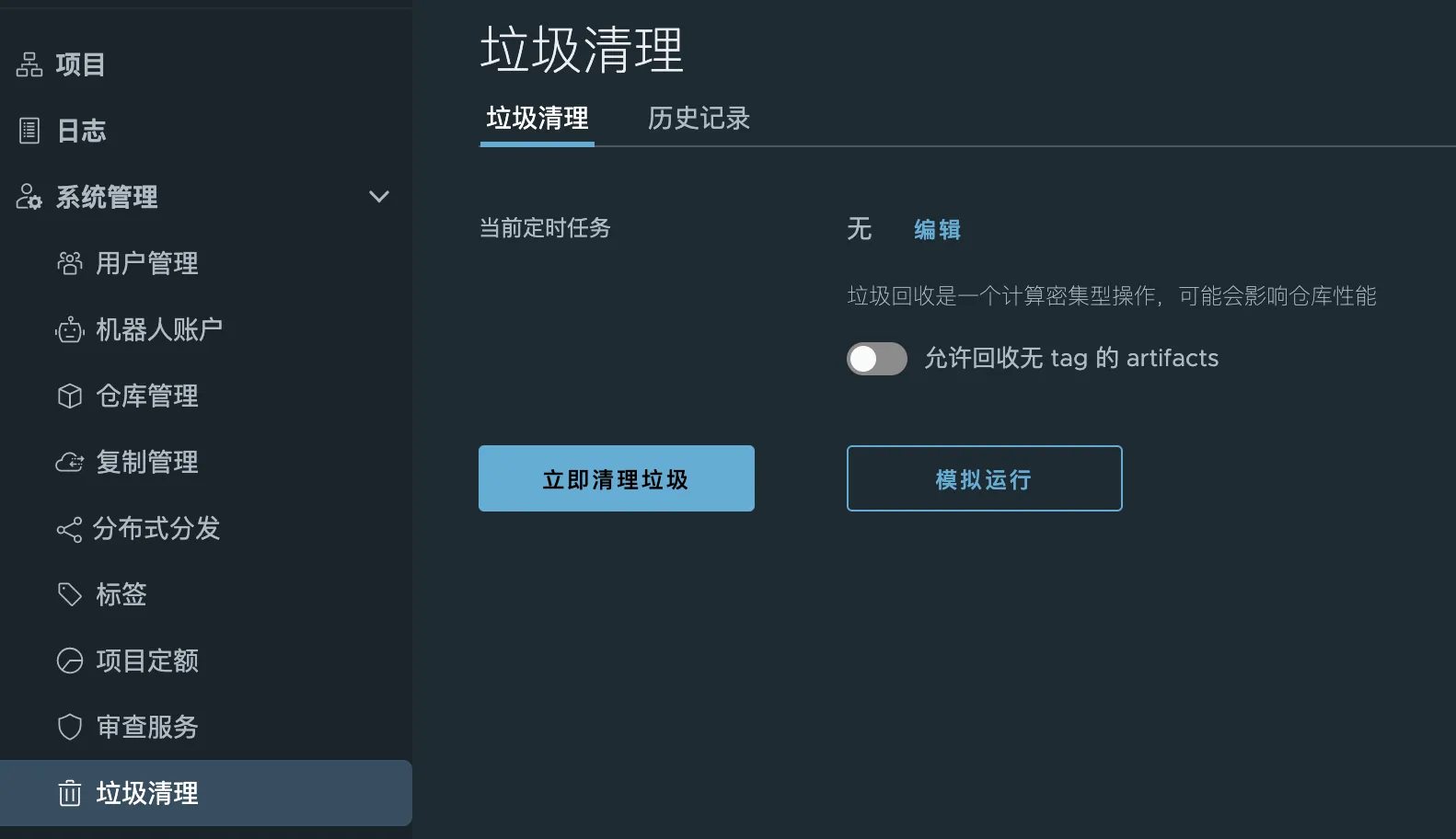Image resolution: width=1456 pixels, height=839 pixels.
Task: Click the 用户管理 users icon
Action: pos(70,263)
